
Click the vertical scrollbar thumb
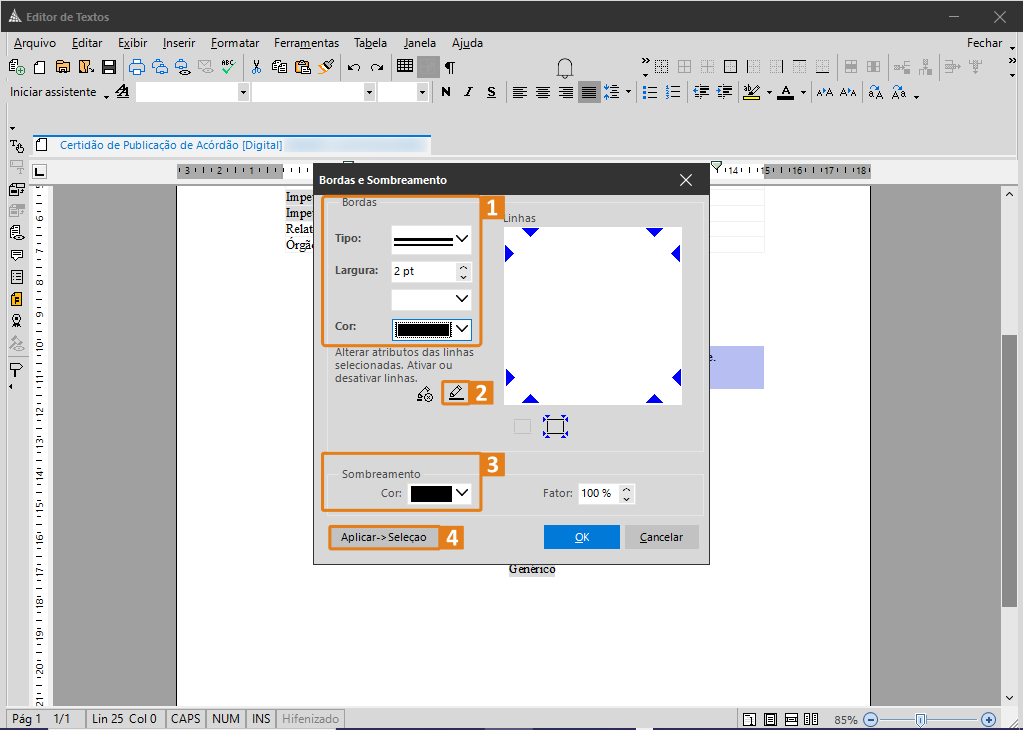point(1009,470)
